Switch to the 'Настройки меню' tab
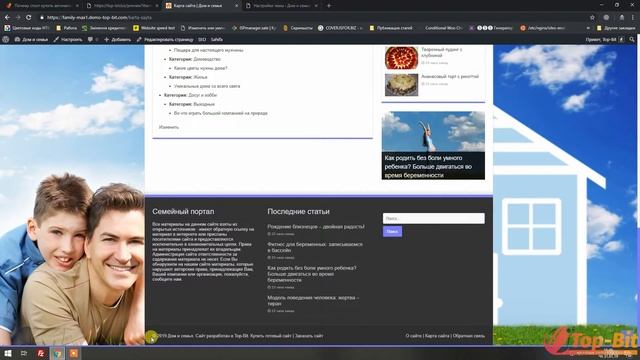The height and width of the screenshot is (360, 640). (281, 6)
